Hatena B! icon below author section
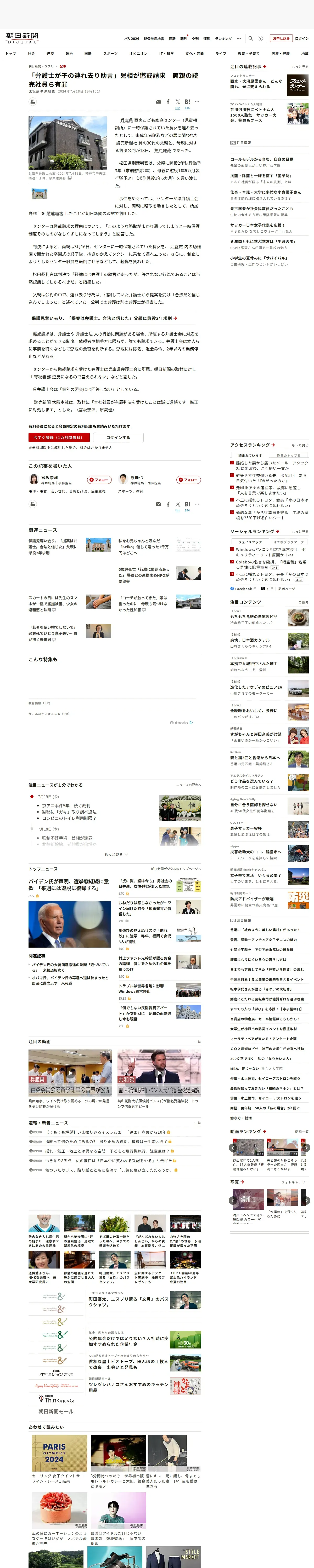This screenshot has height=1568, width=314. [187, 504]
